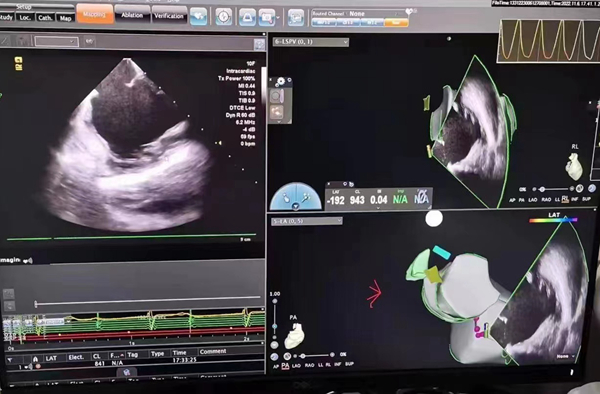This screenshot has width=600, height=394.
Task: Open the Verification tab
Action: 169,16
